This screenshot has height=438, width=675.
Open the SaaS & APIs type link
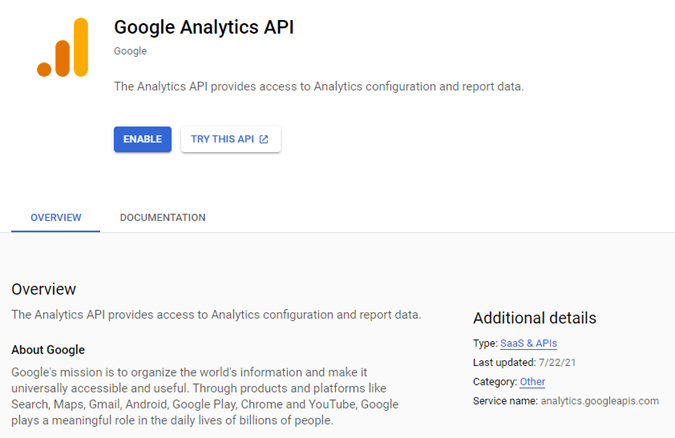coord(529,343)
